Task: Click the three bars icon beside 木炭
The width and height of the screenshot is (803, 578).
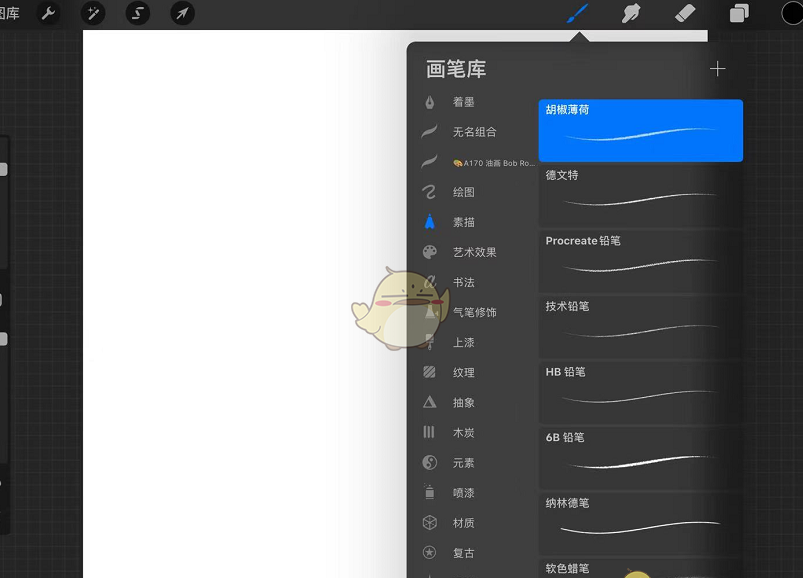Action: tap(429, 432)
